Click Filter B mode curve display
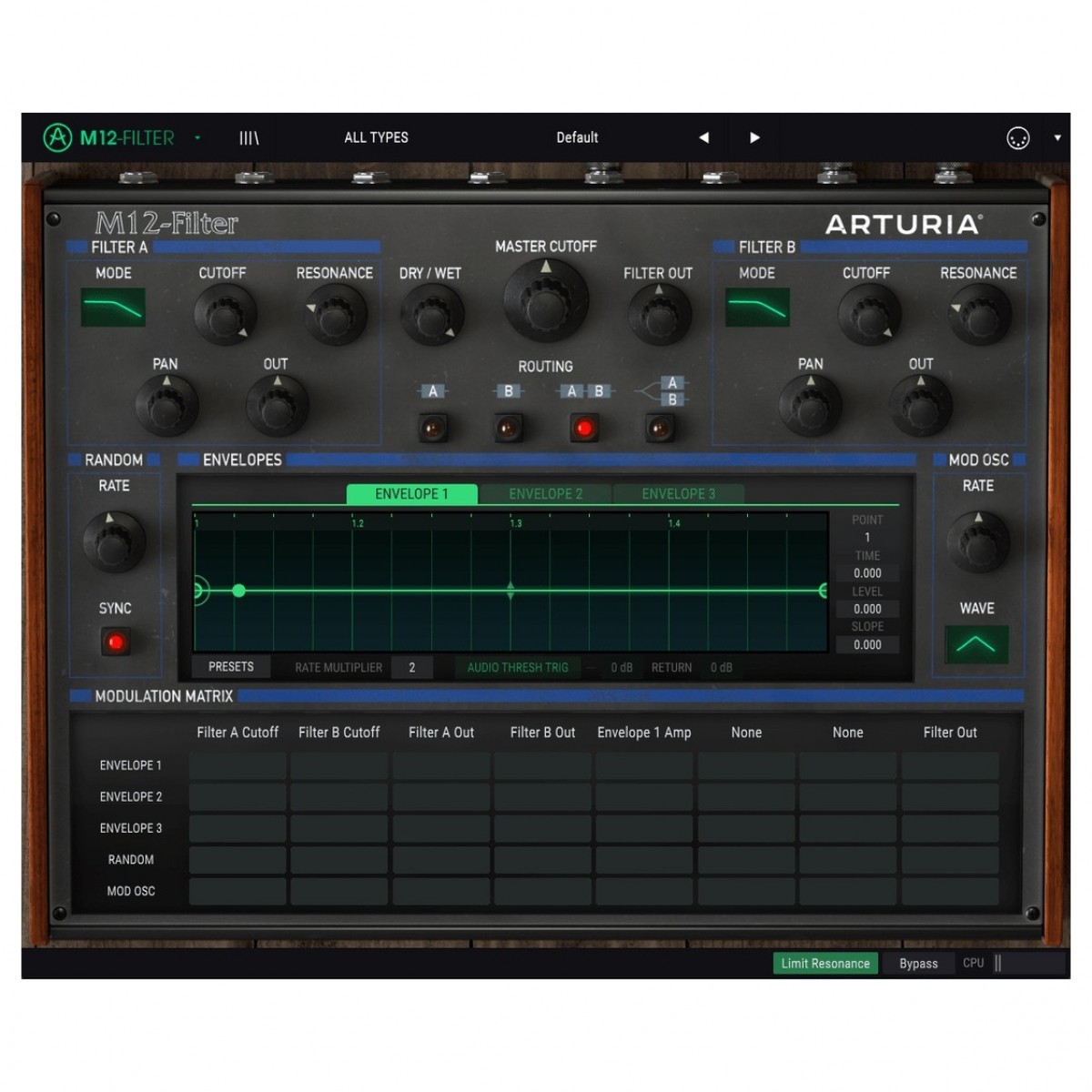The height and width of the screenshot is (1092, 1092). click(x=757, y=308)
